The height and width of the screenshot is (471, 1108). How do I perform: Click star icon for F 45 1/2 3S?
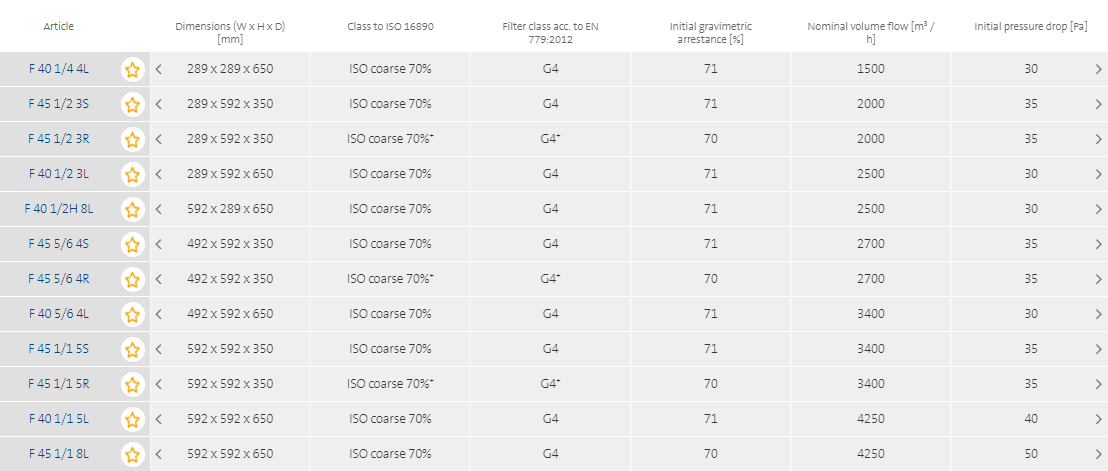point(132,104)
